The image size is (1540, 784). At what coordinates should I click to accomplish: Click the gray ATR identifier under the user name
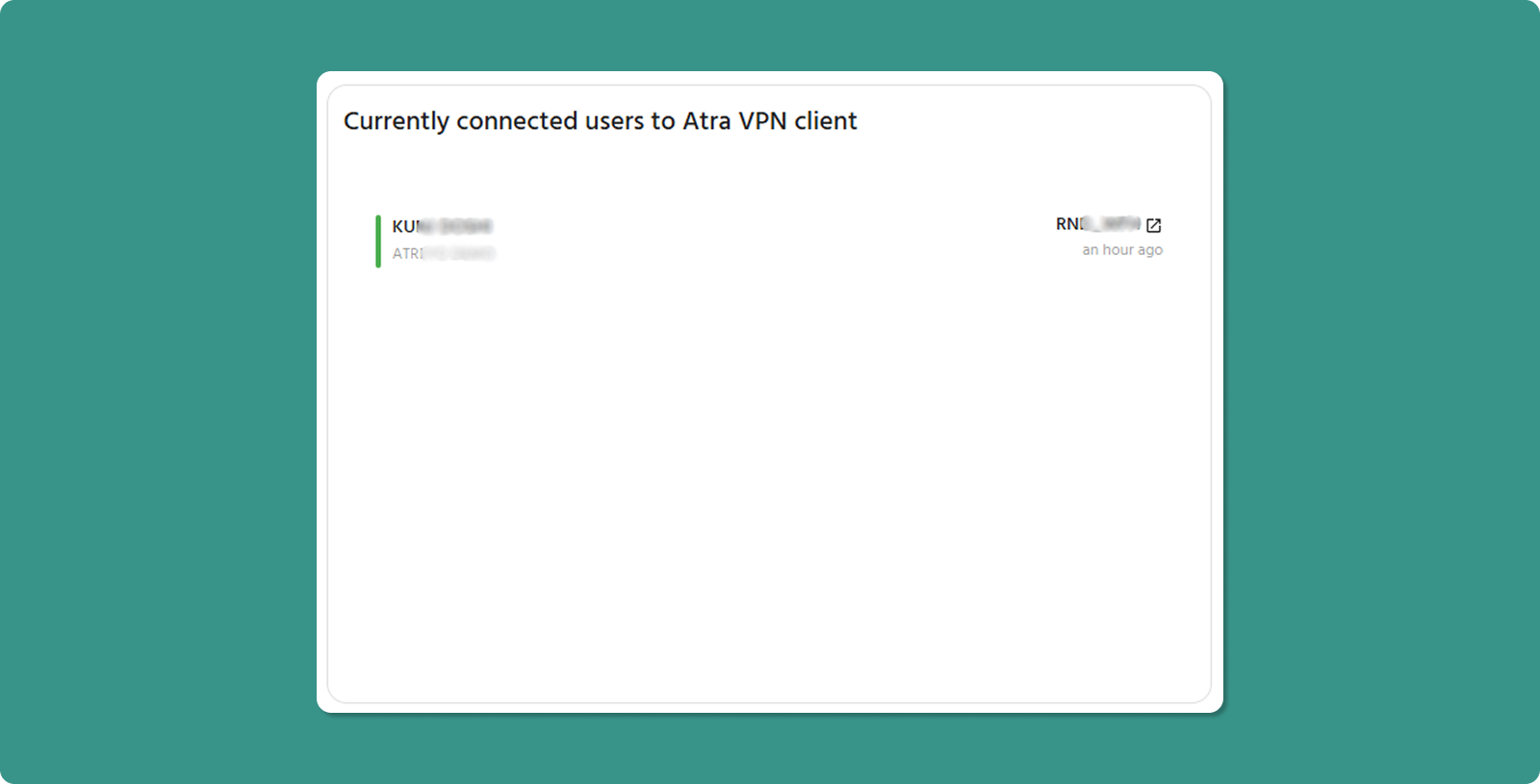coord(443,254)
